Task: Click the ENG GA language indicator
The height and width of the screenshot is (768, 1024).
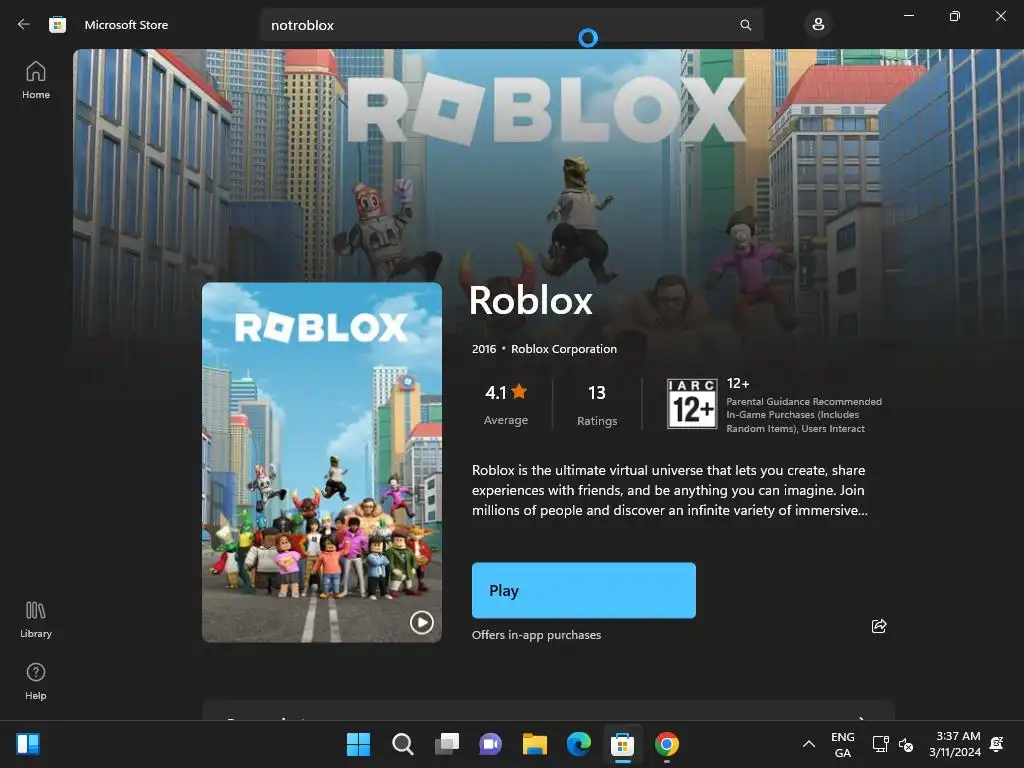Action: pos(842,744)
